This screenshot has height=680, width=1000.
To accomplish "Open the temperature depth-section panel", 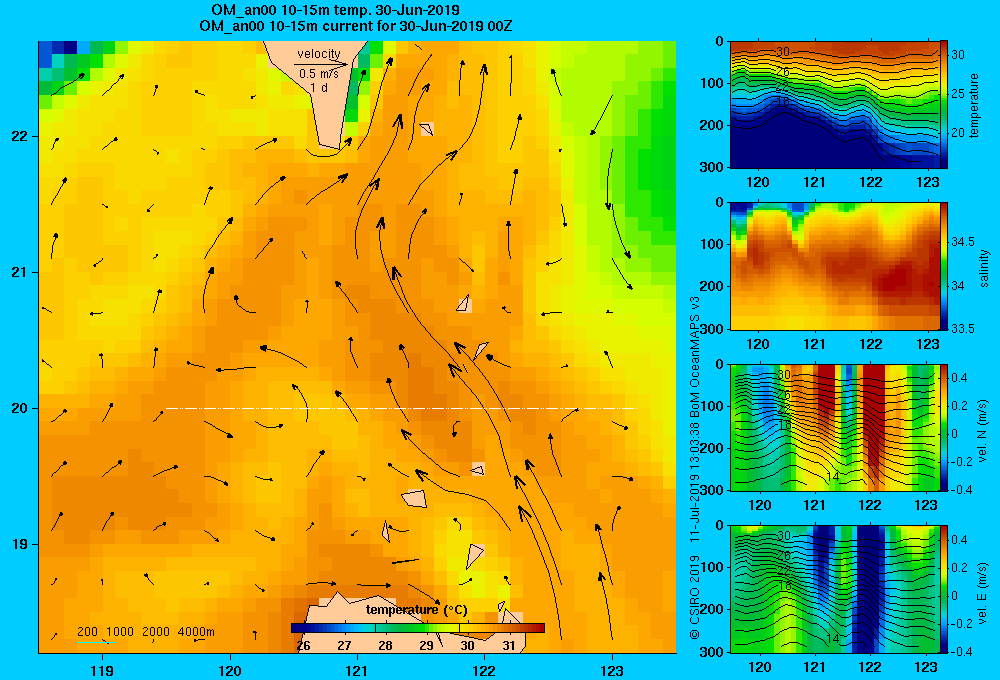I will pyautogui.click(x=835, y=105).
